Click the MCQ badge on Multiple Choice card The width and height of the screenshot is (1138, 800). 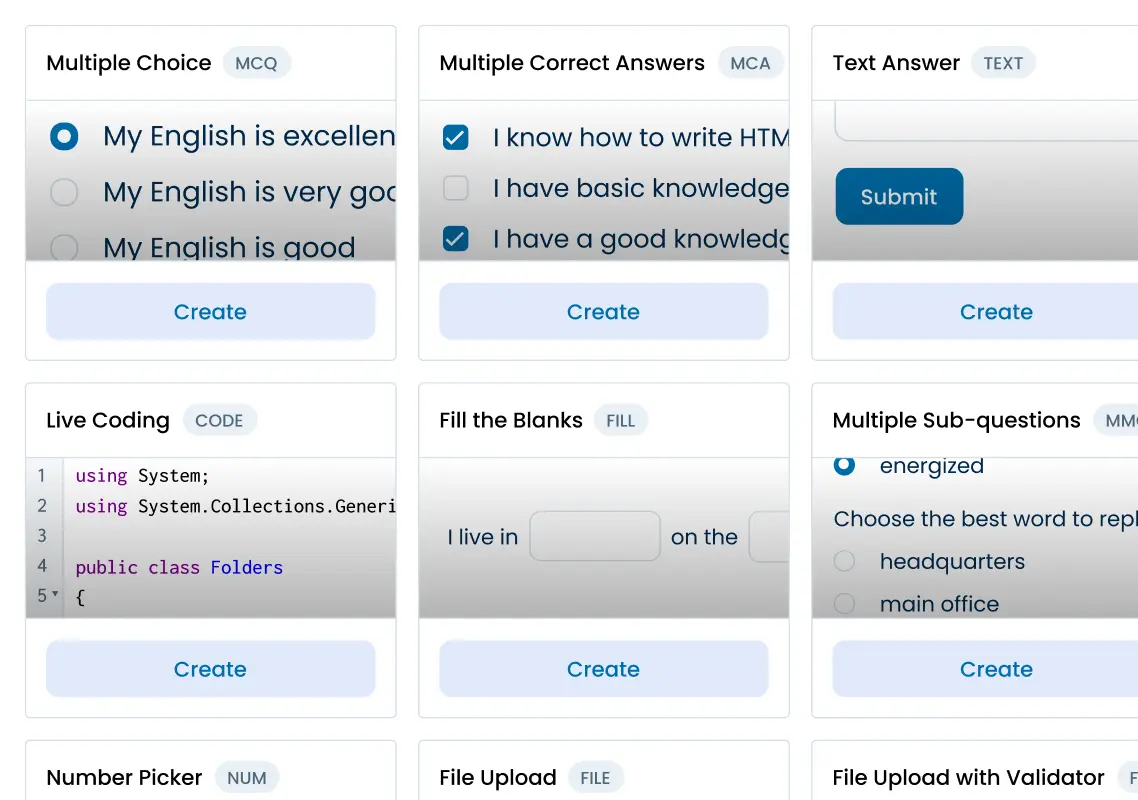click(257, 63)
